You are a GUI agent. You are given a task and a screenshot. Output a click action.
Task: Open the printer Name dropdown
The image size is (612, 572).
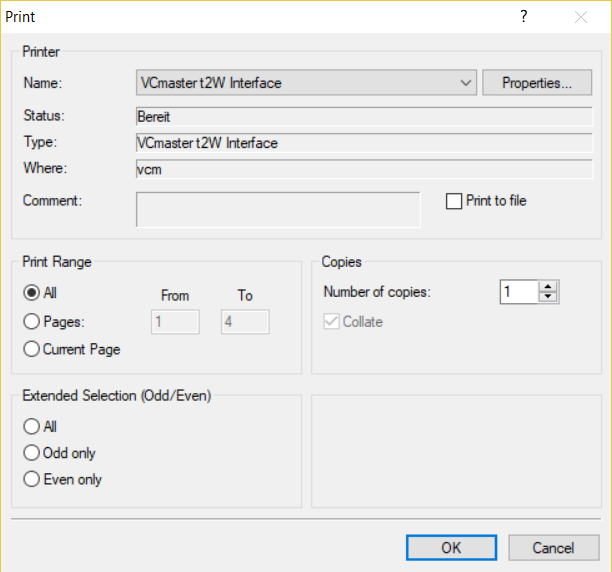(x=306, y=83)
